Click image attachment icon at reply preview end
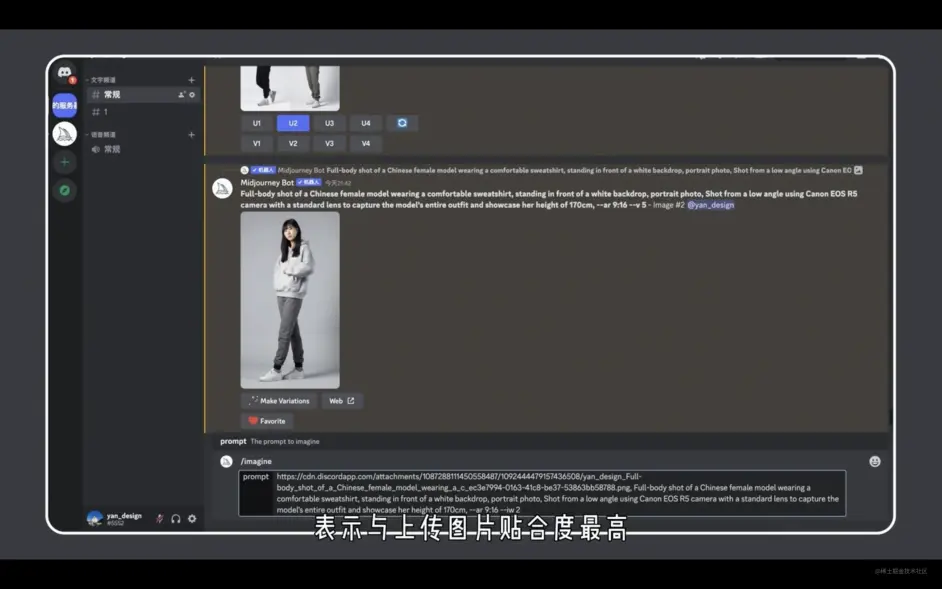942x589 pixels. (x=858, y=170)
